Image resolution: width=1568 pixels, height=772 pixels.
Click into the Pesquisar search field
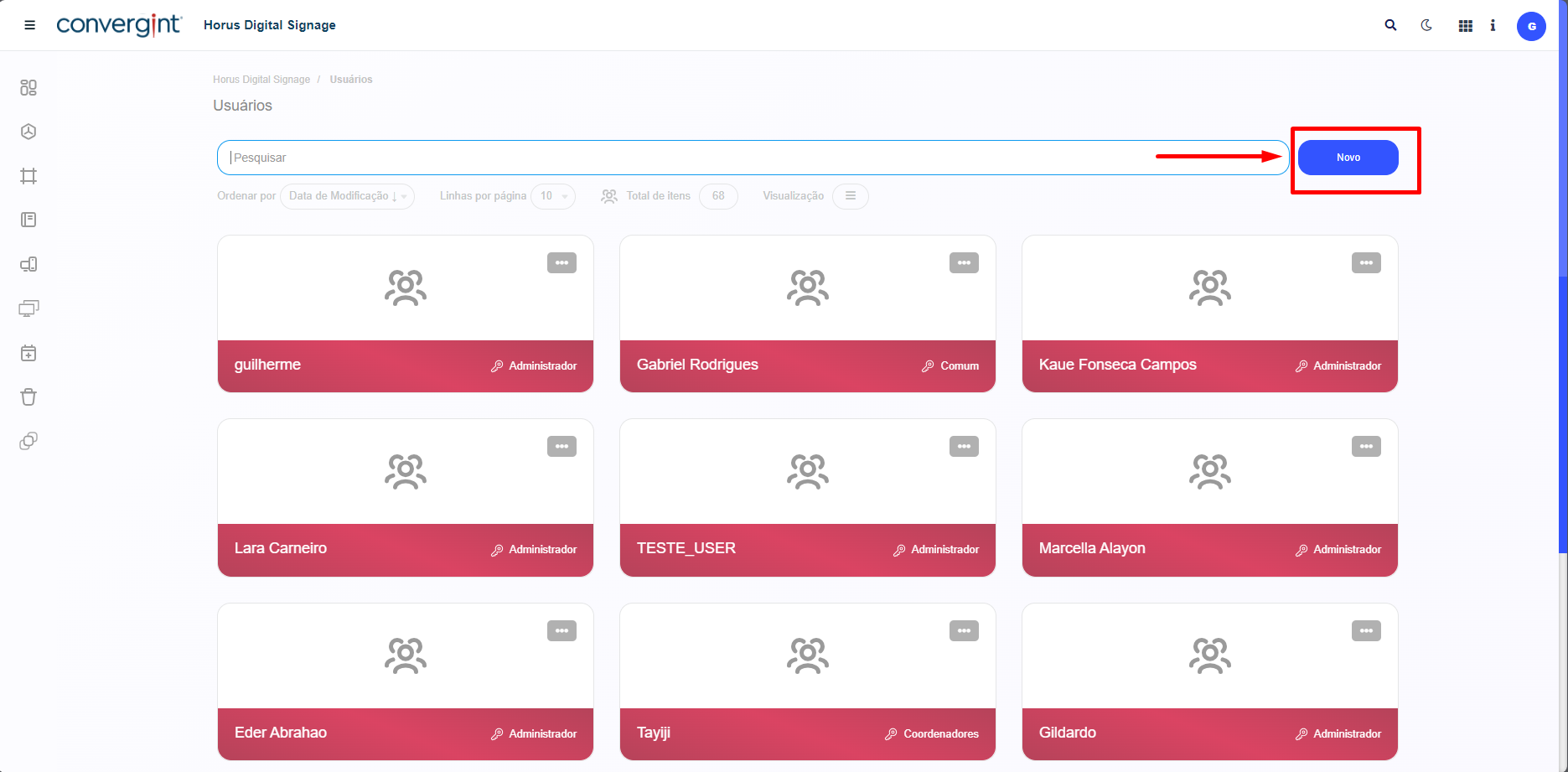pos(687,158)
